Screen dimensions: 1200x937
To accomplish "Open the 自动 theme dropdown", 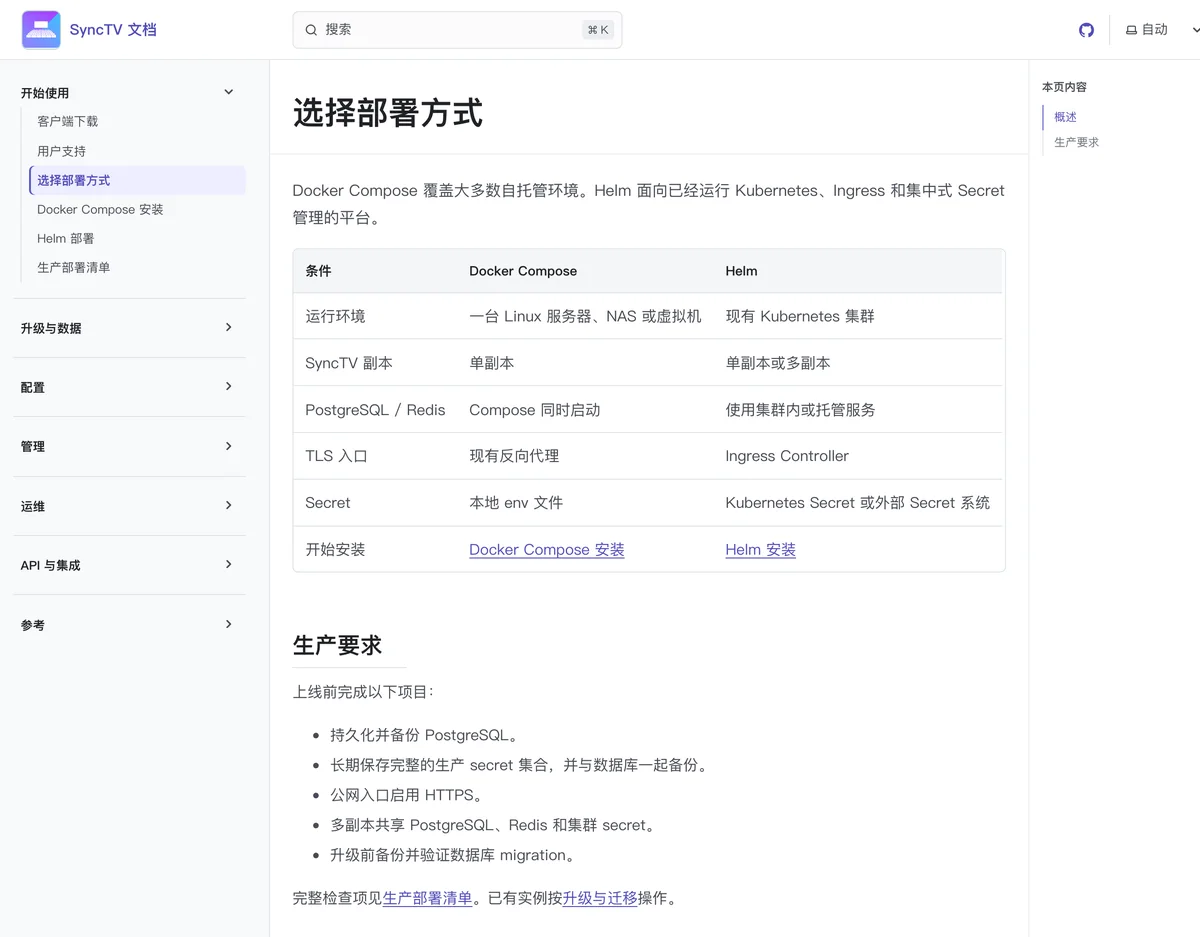I will point(1162,30).
